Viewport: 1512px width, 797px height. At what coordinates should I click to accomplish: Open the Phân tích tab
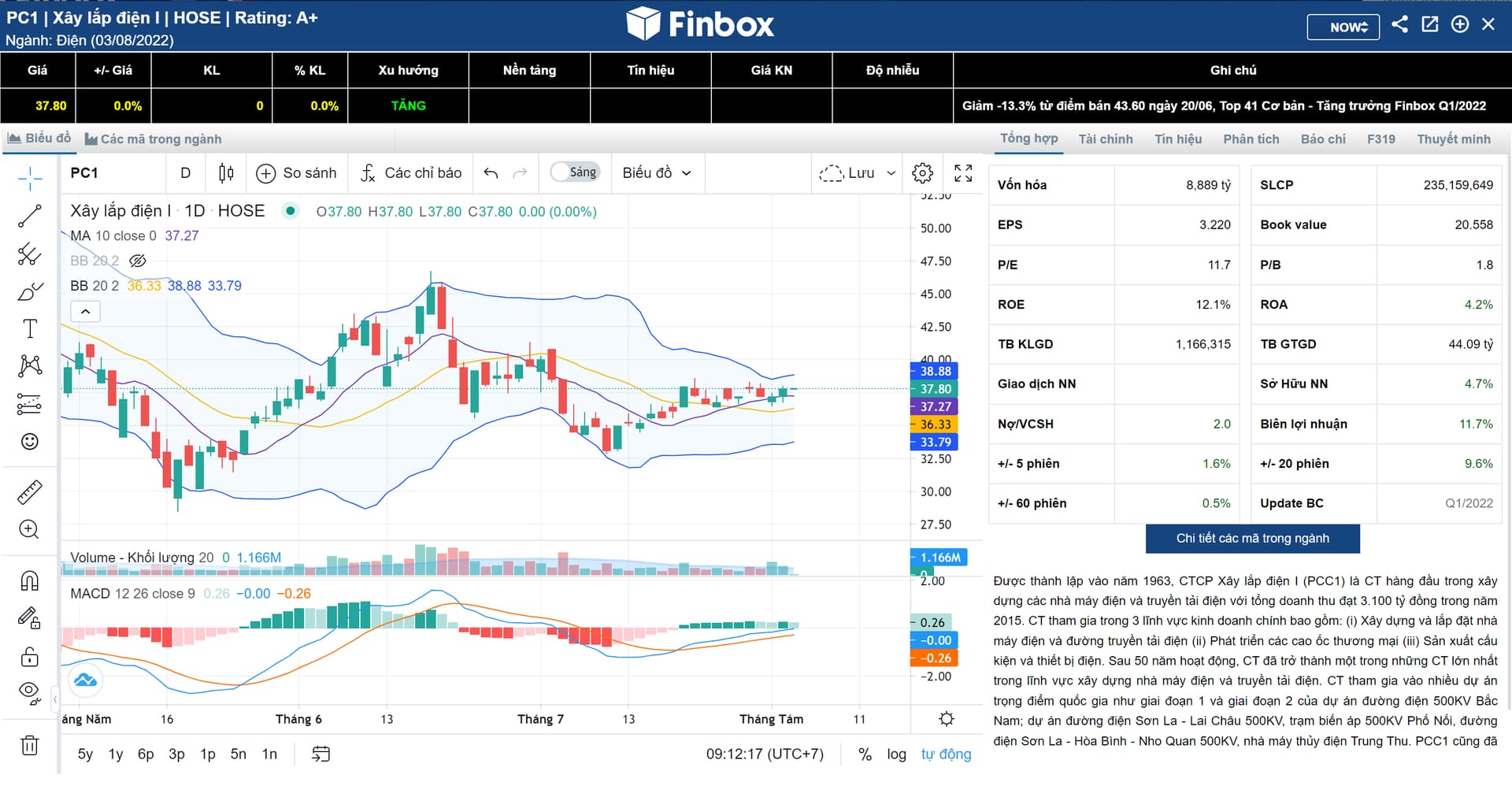pos(1251,139)
